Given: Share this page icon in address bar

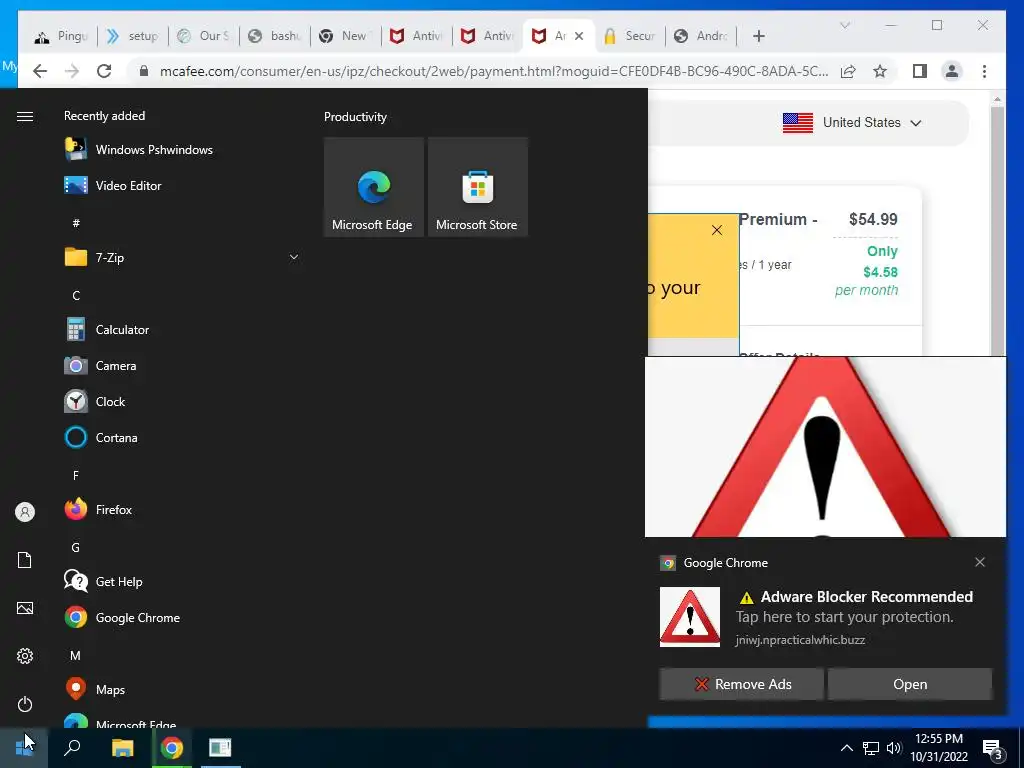Looking at the screenshot, I should click(x=848, y=71).
